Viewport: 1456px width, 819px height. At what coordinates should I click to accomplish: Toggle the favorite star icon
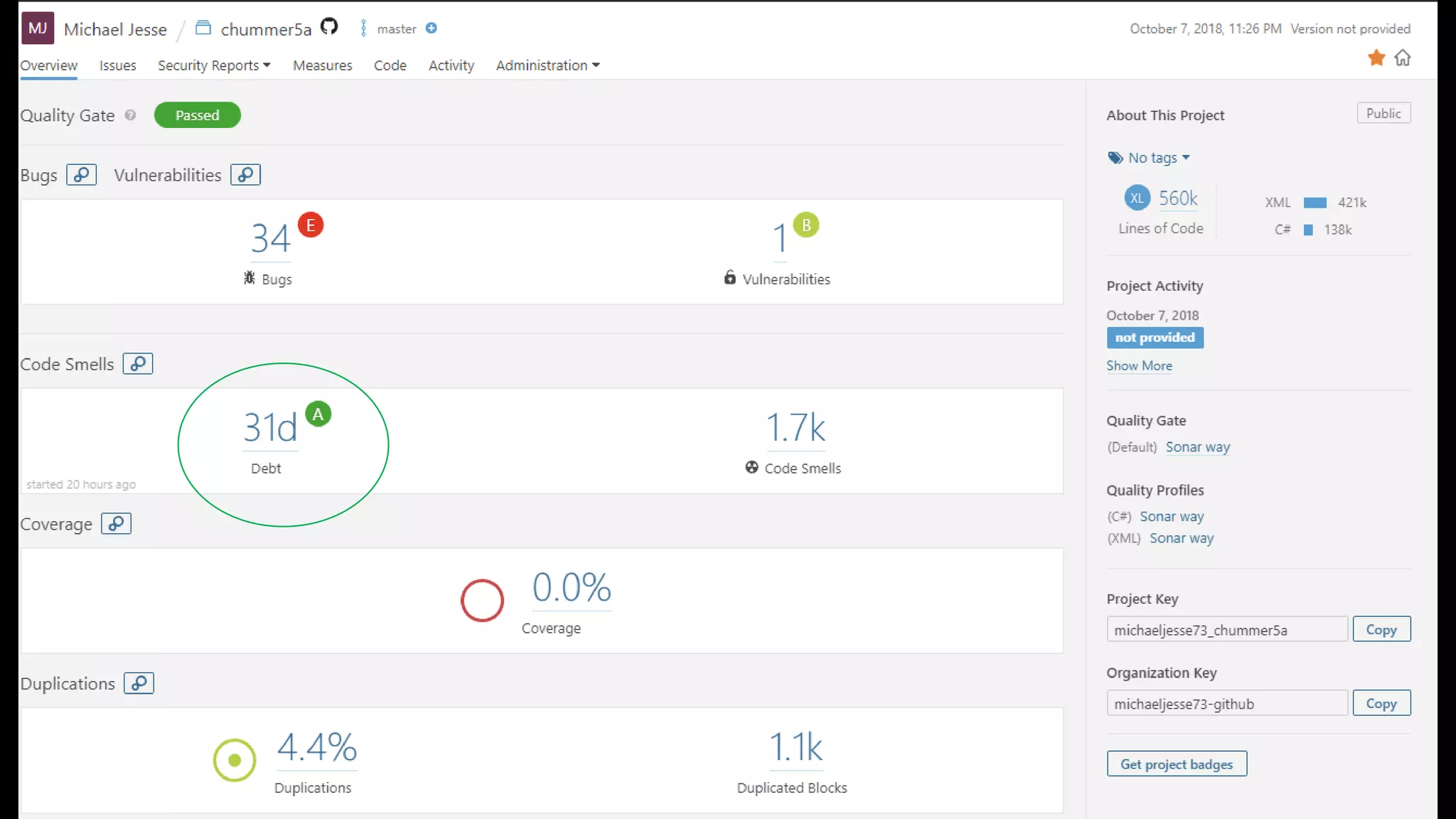pyautogui.click(x=1376, y=58)
